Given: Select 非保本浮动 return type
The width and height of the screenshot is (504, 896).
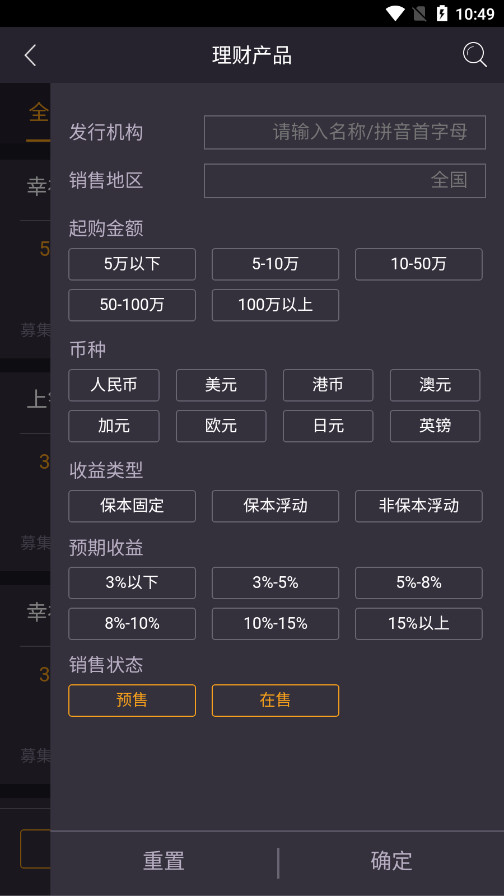Looking at the screenshot, I should point(419,506).
